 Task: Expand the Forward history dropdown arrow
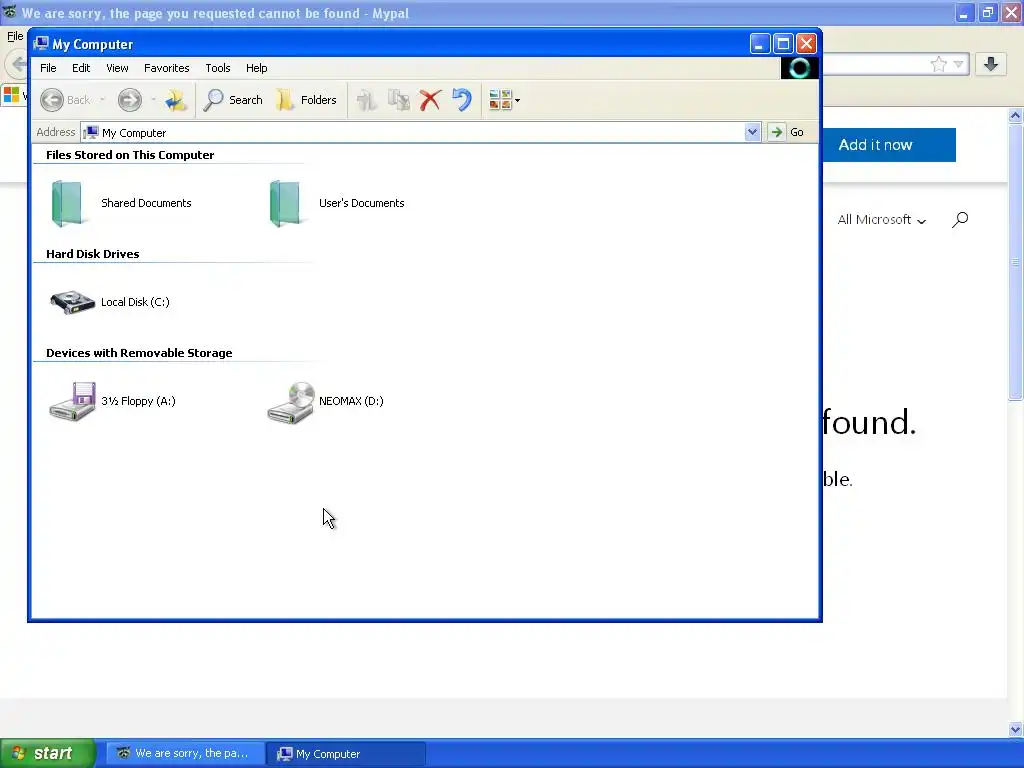coord(153,100)
